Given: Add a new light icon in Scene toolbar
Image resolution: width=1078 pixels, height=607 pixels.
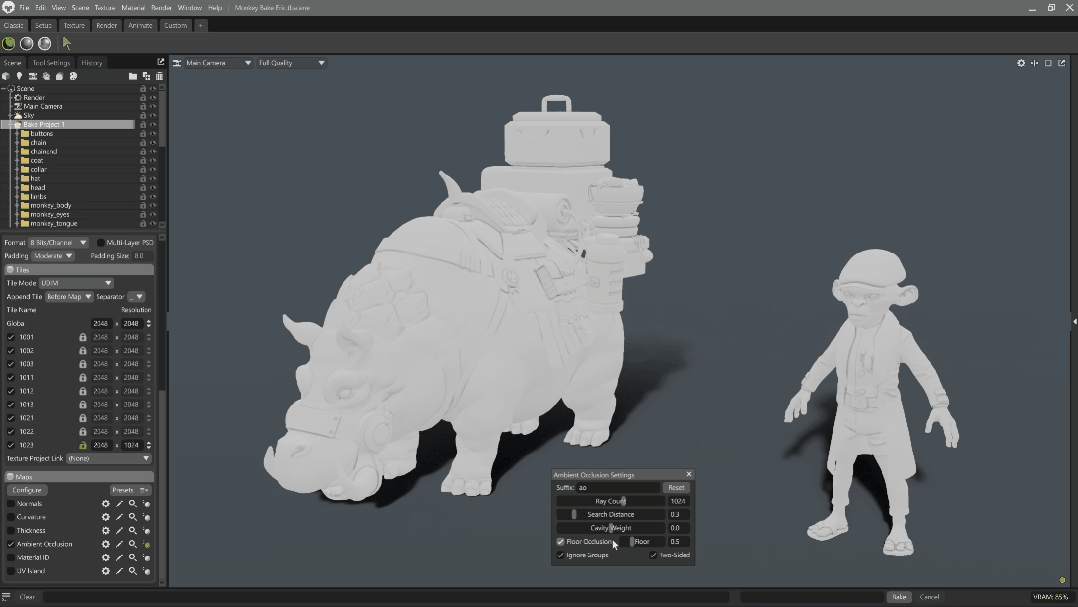Looking at the screenshot, I should click(x=19, y=76).
